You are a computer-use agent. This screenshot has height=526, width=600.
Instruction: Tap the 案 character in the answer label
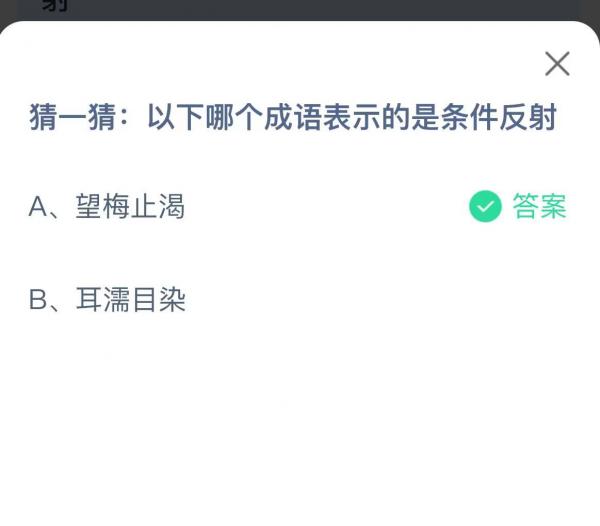coord(553,206)
